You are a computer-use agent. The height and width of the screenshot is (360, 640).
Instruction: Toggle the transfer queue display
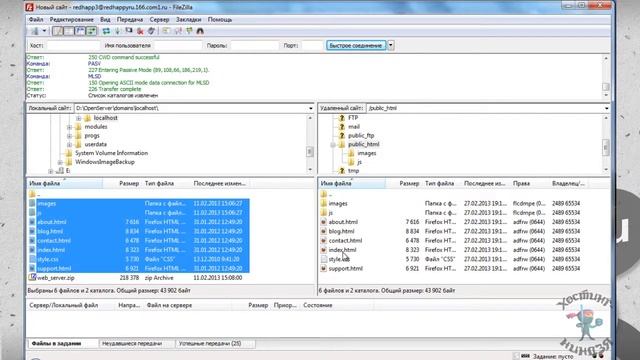point(91,31)
